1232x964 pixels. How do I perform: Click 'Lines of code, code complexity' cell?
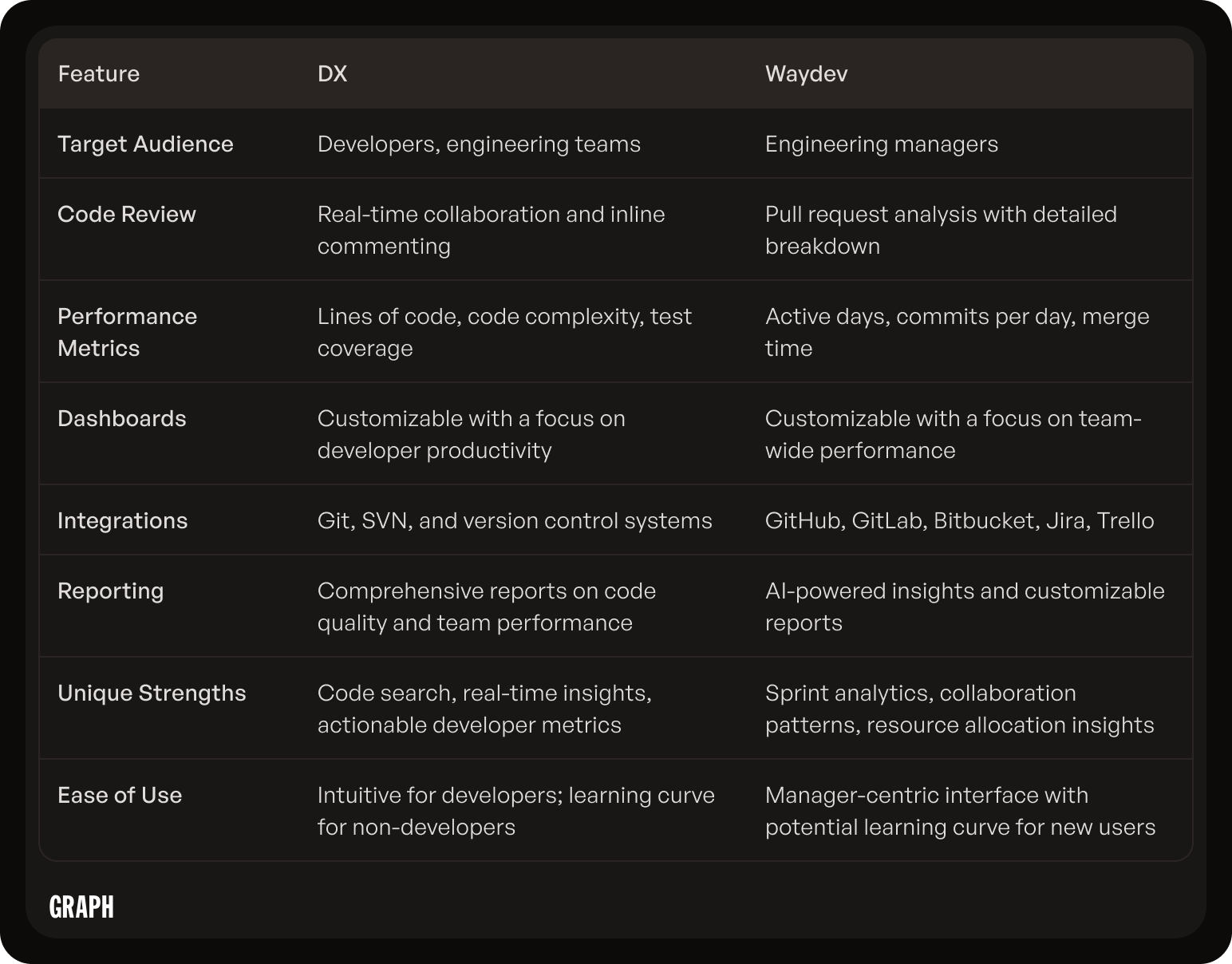tap(504, 332)
